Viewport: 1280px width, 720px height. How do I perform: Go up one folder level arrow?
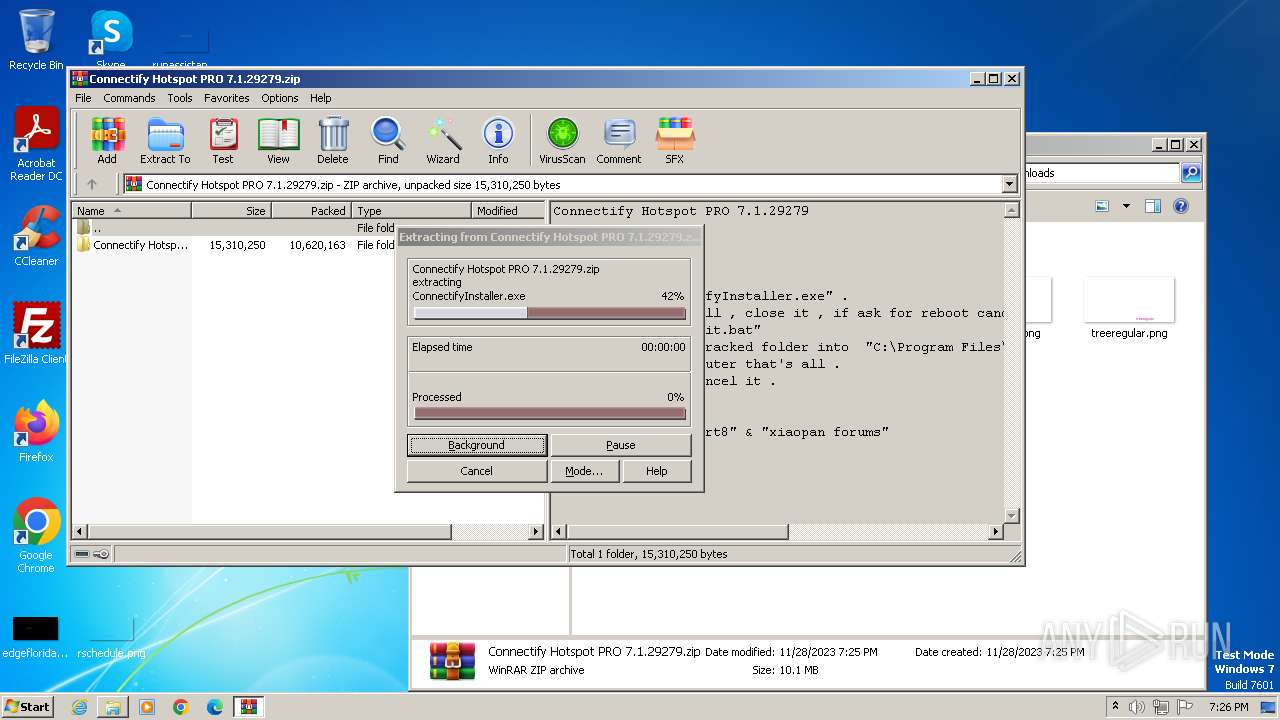tap(92, 184)
